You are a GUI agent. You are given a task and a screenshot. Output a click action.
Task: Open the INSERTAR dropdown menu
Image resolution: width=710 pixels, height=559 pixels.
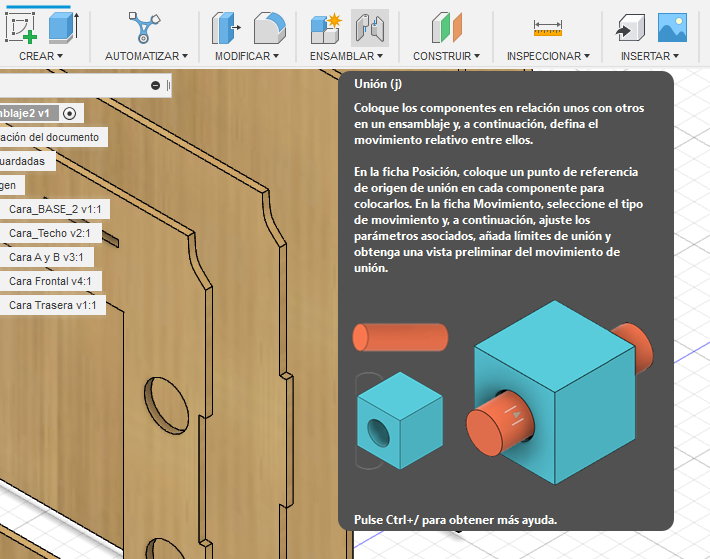click(x=650, y=56)
